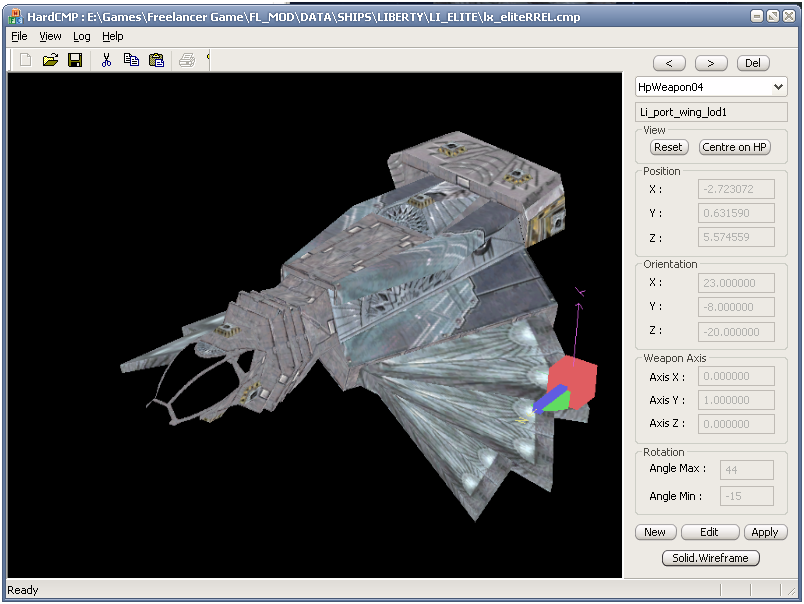Reset the view with the Reset button

668,147
